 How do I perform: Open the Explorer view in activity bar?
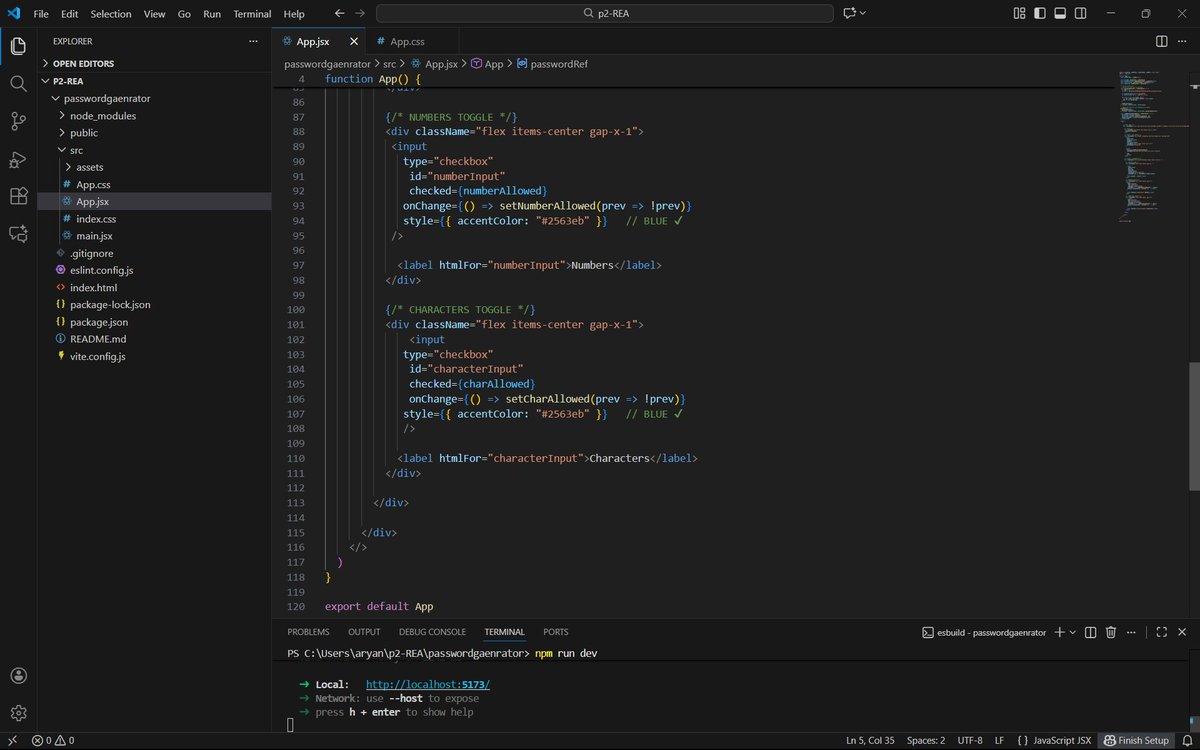[18, 46]
